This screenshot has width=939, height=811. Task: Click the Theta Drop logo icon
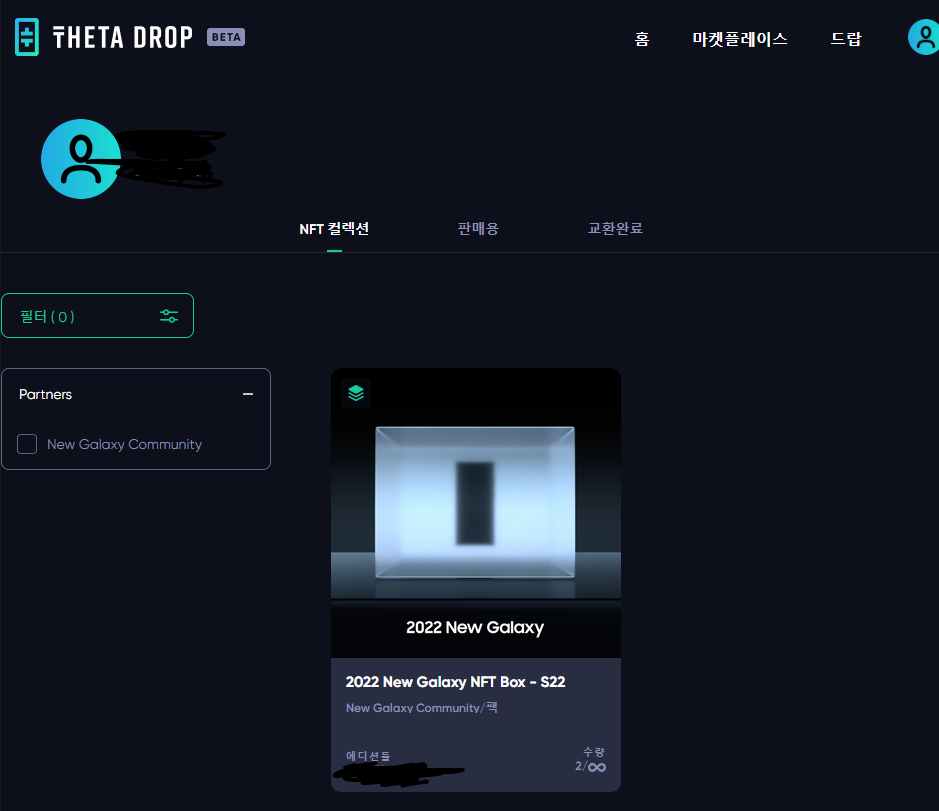point(27,37)
